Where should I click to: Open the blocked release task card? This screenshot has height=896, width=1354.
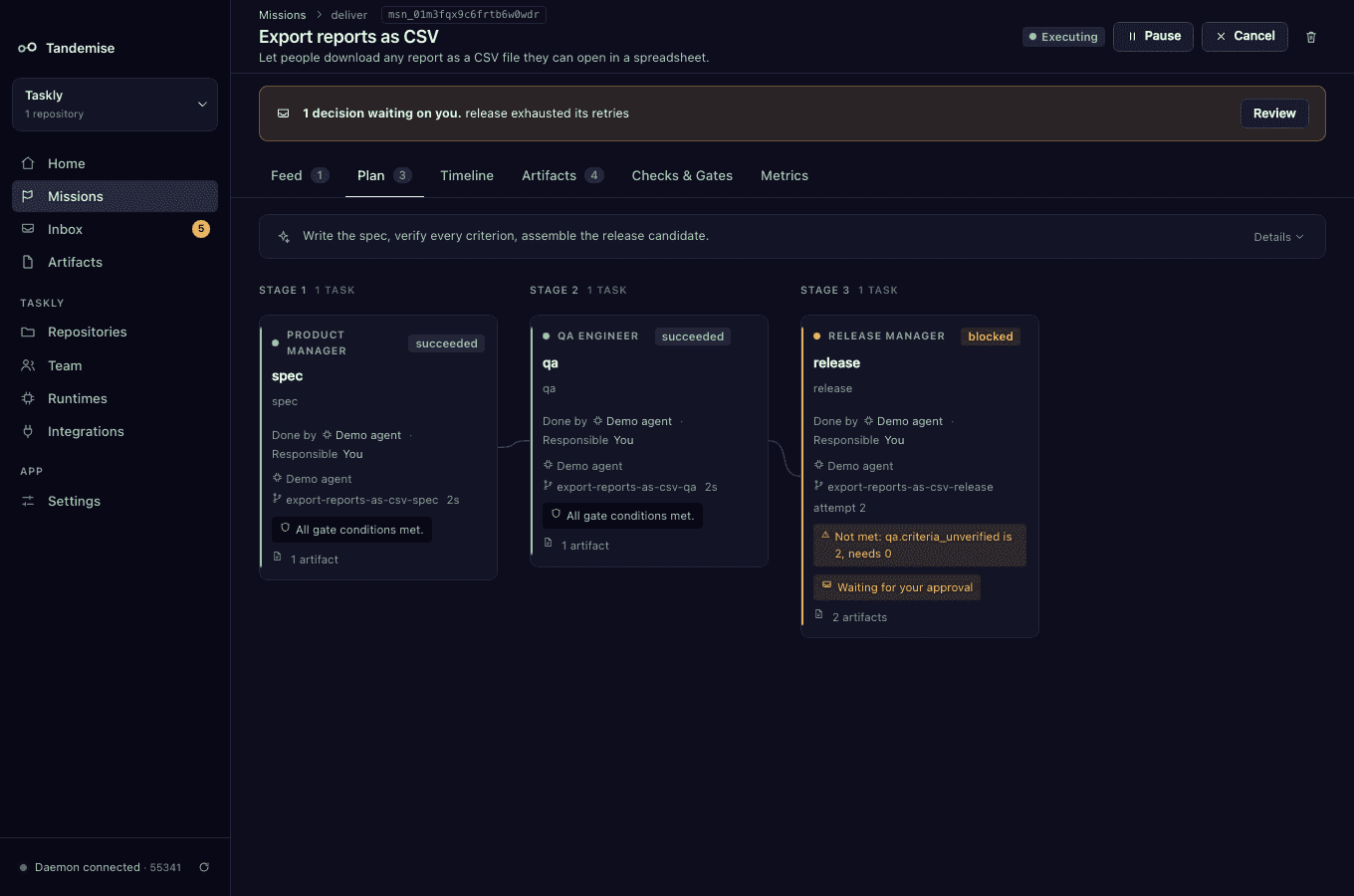(919, 476)
